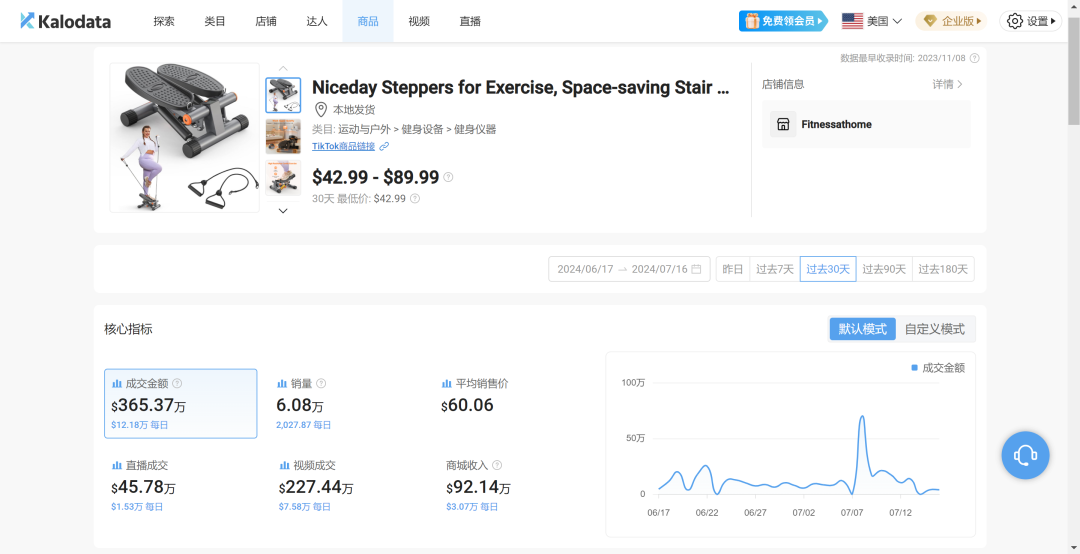Open the 设置 settings menu
Screen dimensions: 1080x554
click(x=1030, y=21)
